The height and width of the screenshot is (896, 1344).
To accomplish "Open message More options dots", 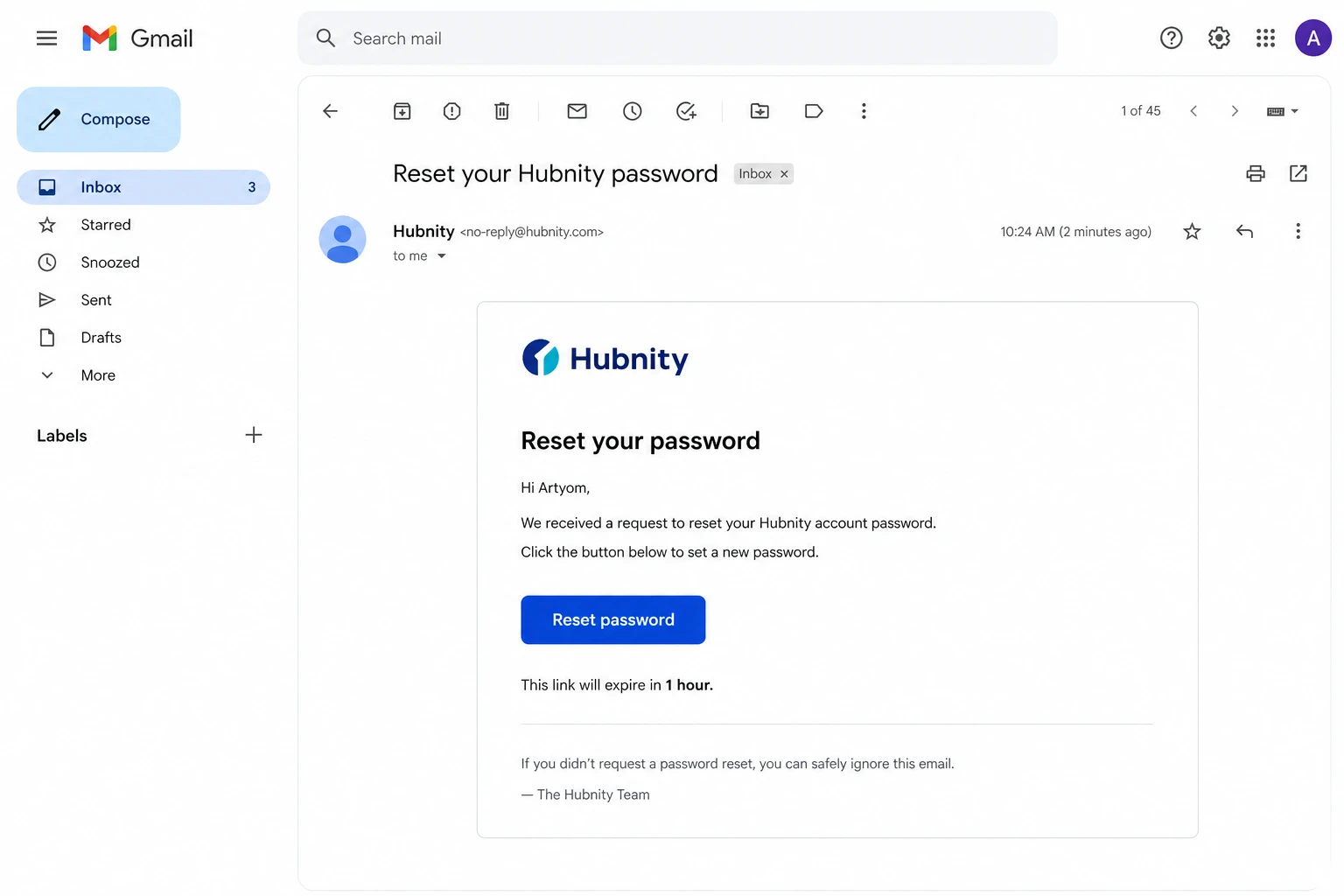I will [1298, 231].
